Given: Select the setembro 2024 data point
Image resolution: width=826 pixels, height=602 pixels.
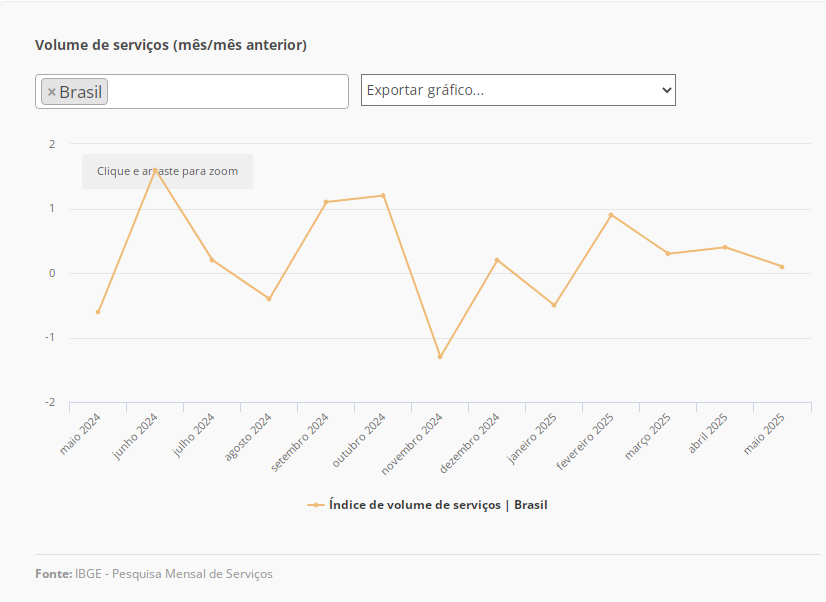Looking at the screenshot, I should coord(326,202).
